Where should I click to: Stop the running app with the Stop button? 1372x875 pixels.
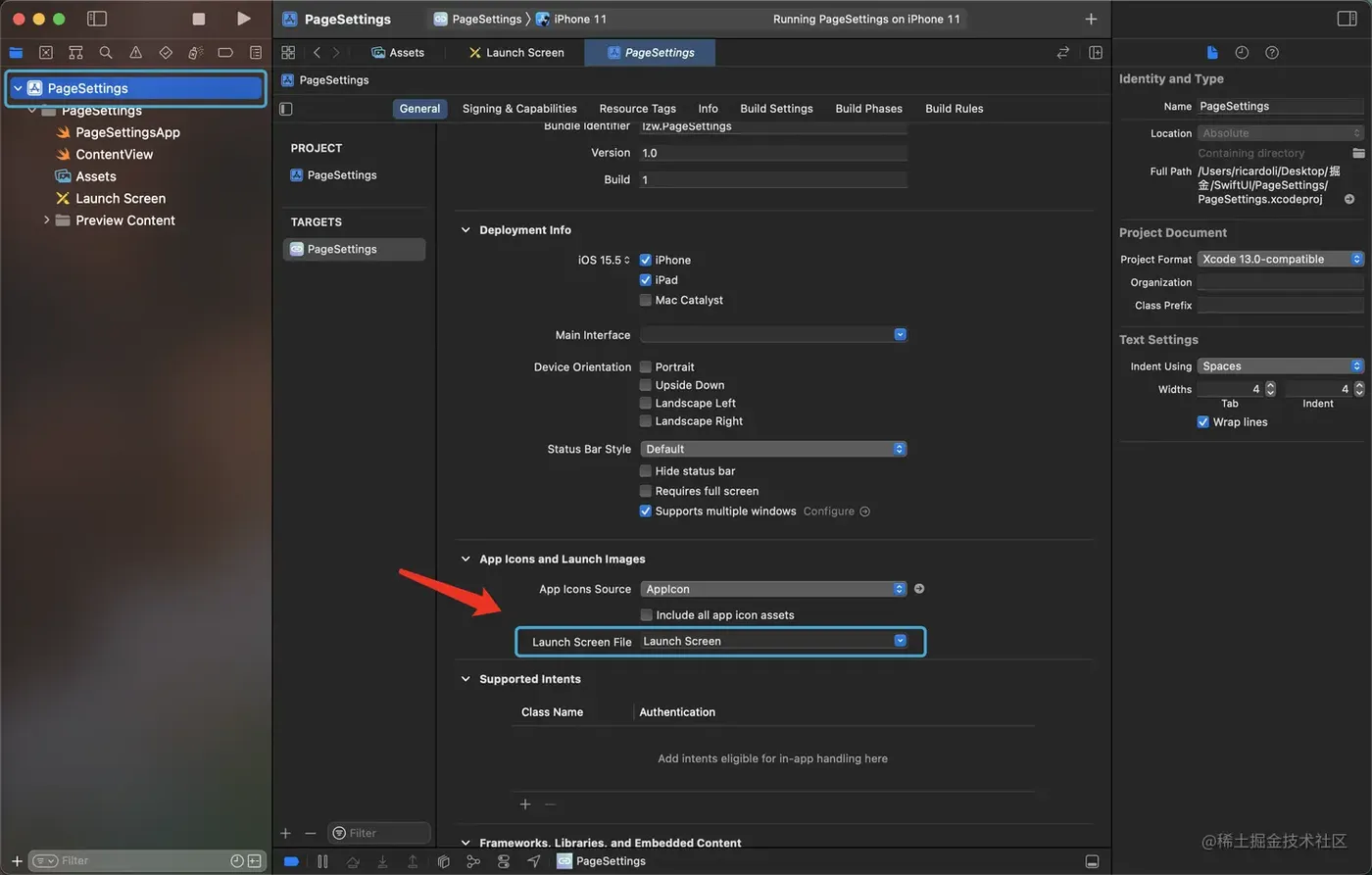click(x=199, y=19)
